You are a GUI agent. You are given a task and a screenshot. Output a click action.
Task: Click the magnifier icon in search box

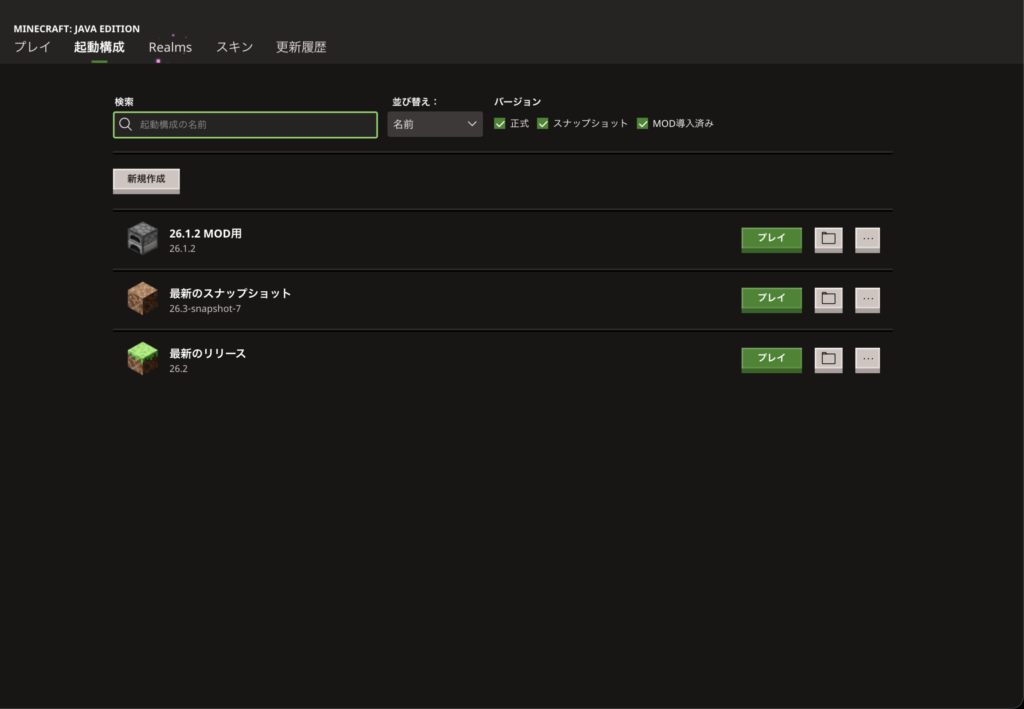125,124
